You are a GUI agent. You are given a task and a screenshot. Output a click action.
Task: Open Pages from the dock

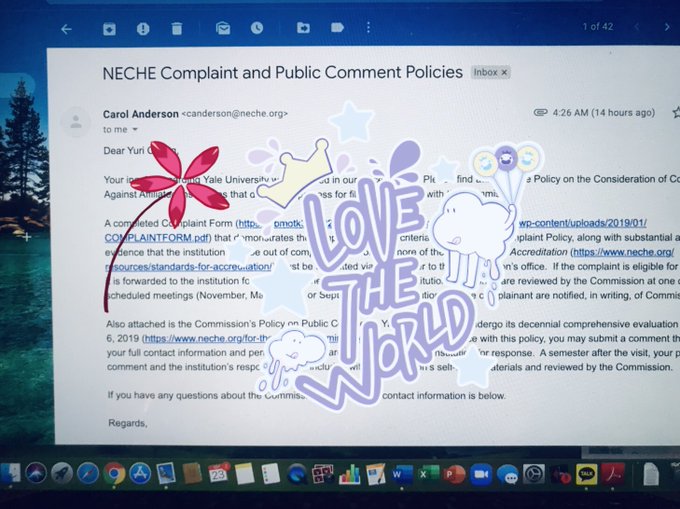click(376, 474)
